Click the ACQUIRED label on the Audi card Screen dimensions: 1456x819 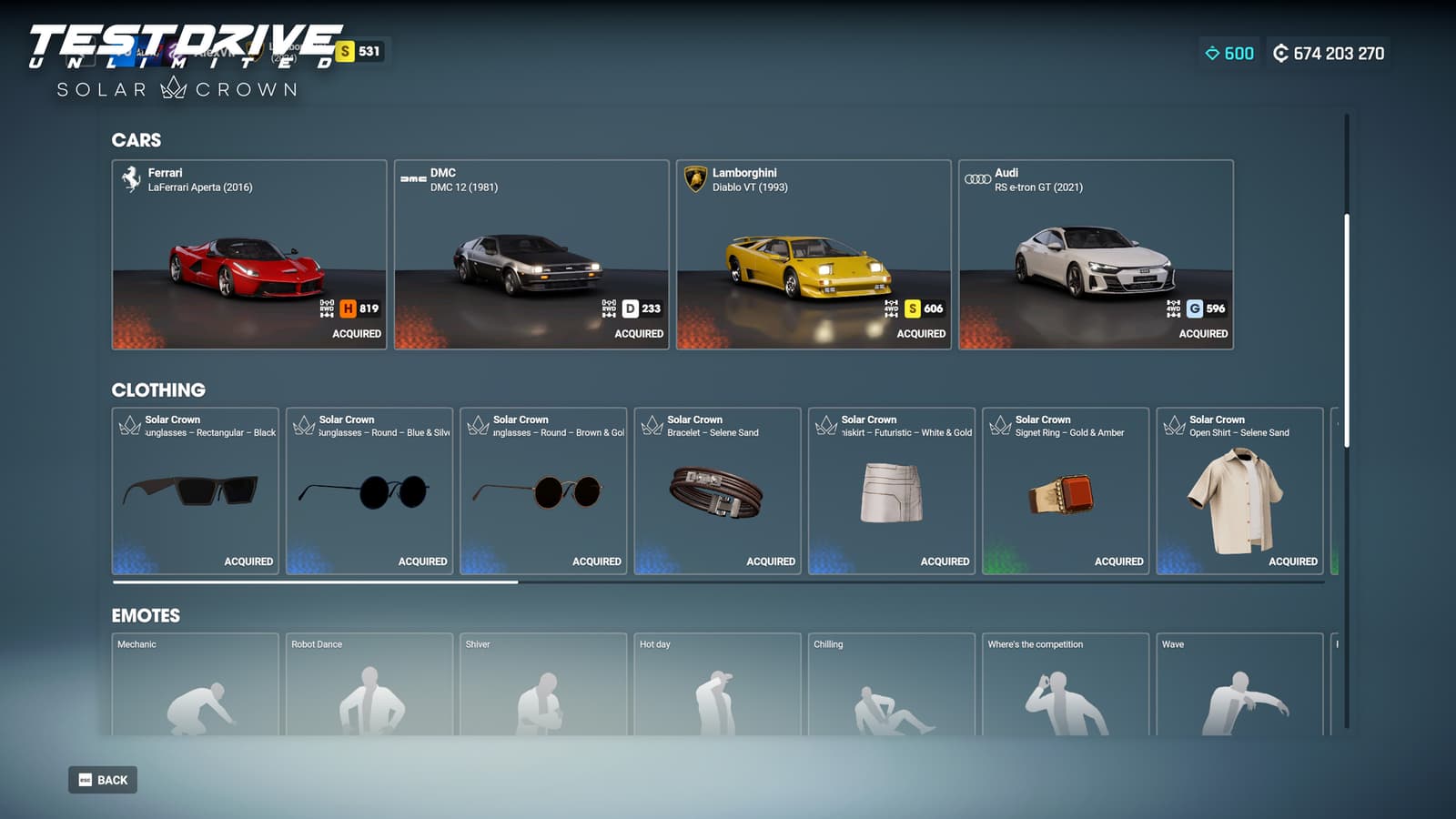1203,334
